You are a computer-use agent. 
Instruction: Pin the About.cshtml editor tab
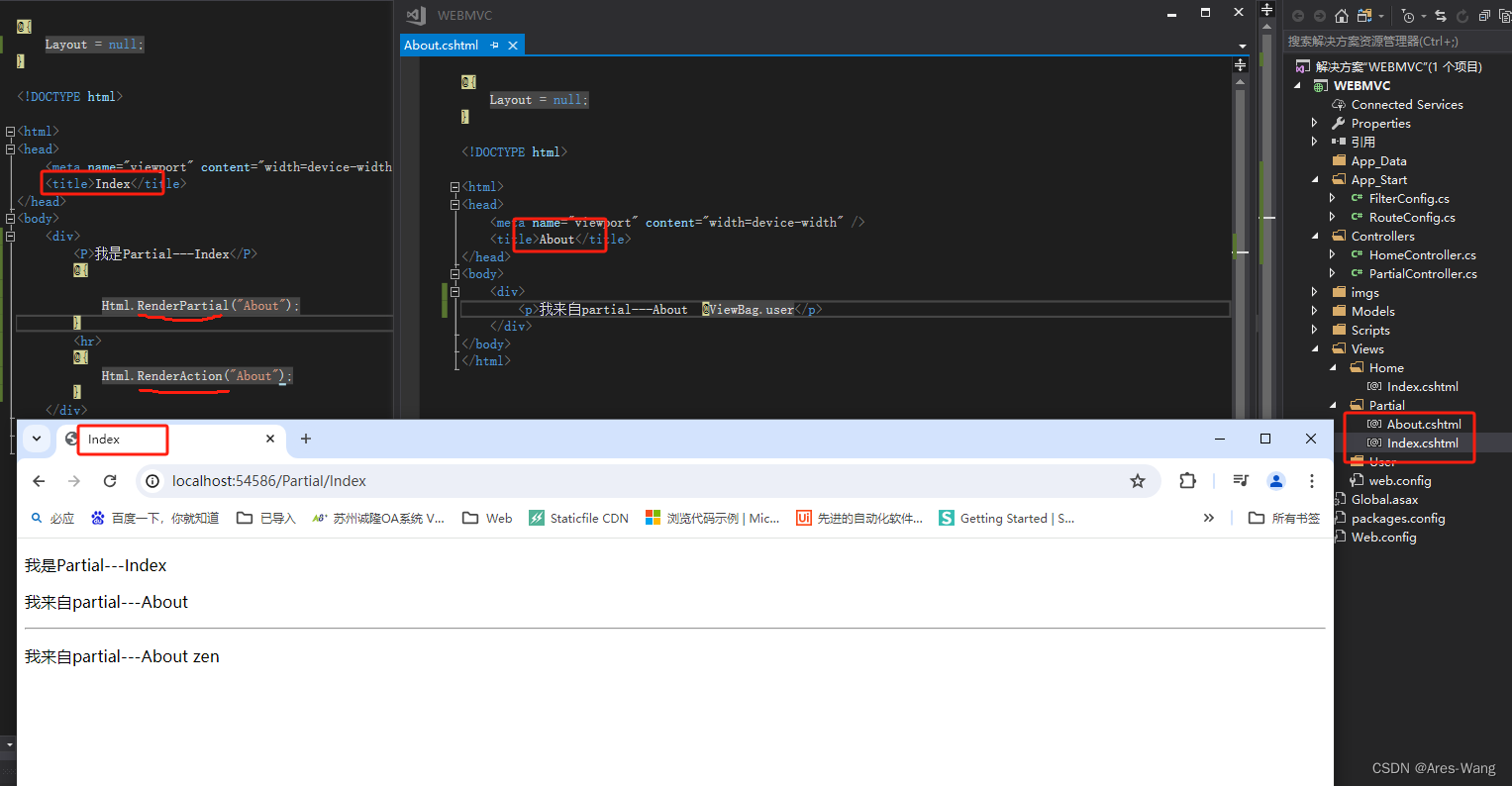pyautogui.click(x=496, y=45)
